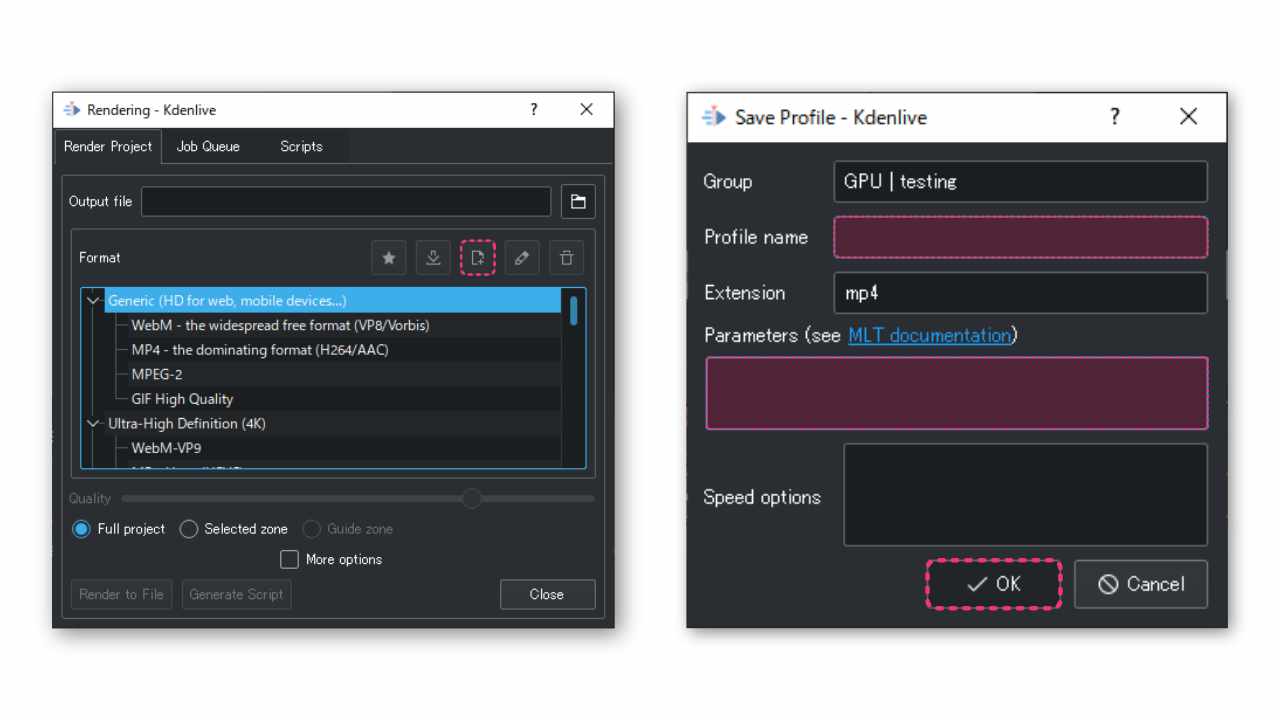Viewport: 1280px width, 720px height.
Task: Select the Full project radio button
Action: click(x=82, y=529)
